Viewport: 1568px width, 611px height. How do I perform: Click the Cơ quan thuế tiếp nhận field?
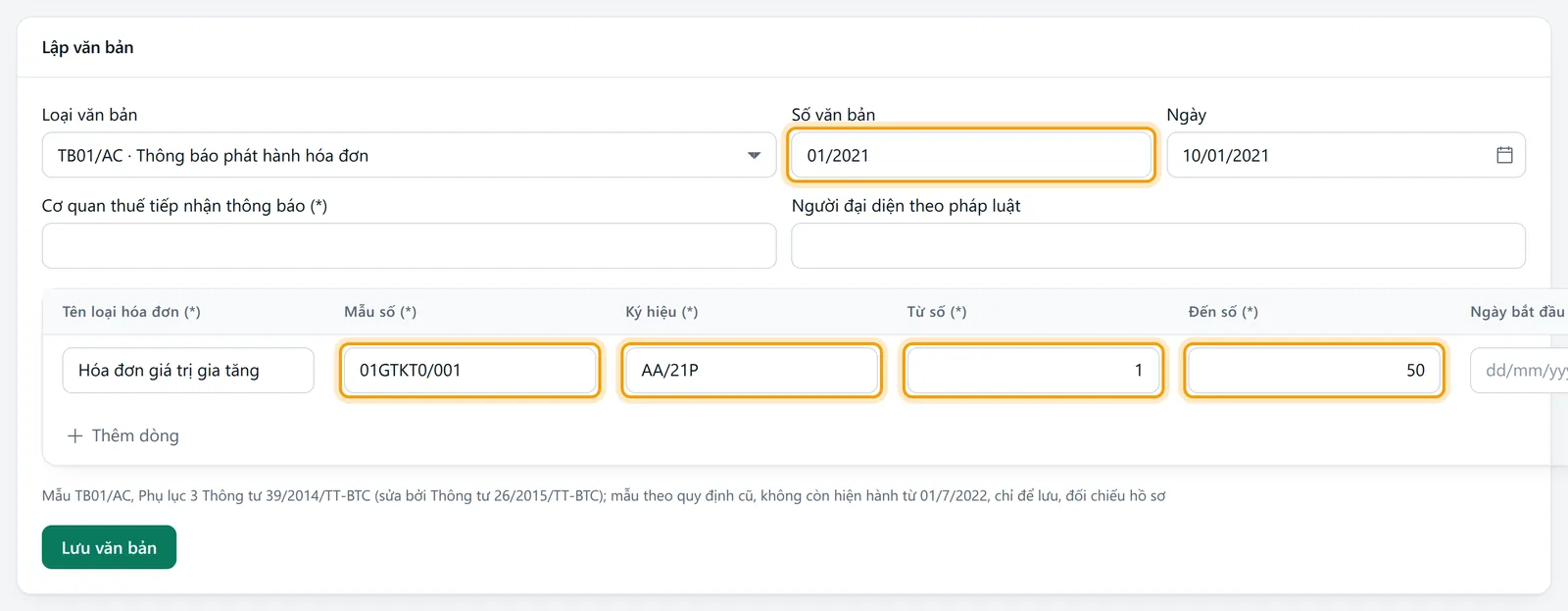coord(409,245)
